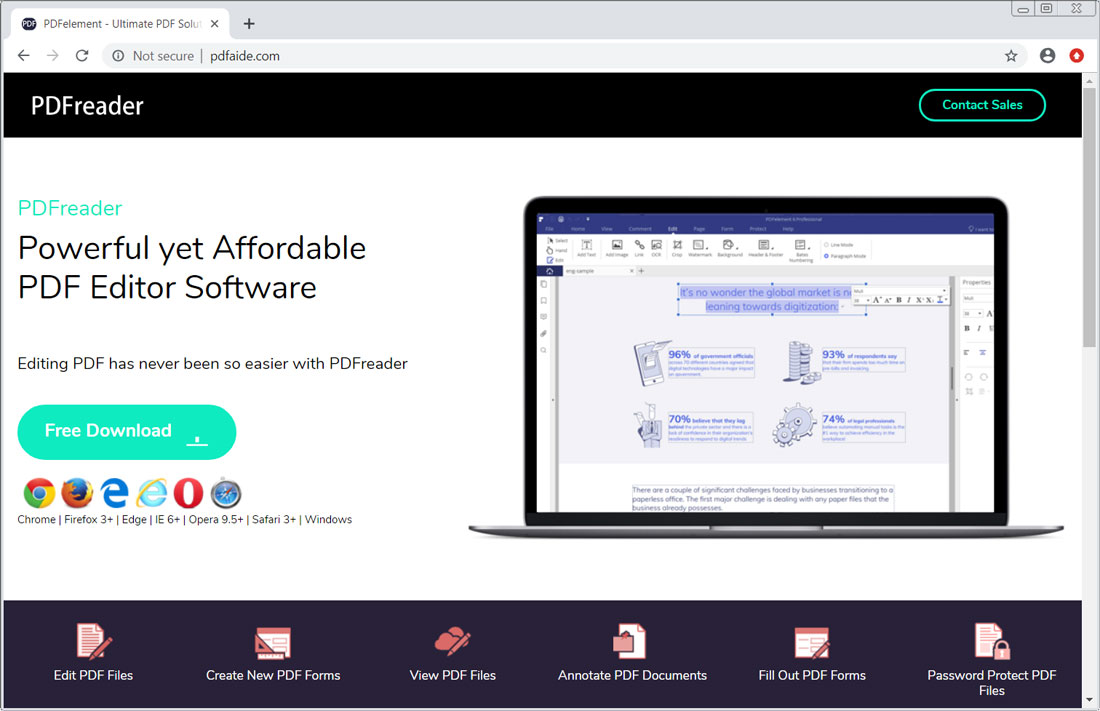This screenshot has height=711, width=1100.
Task: Click the Free Download button
Action: click(127, 432)
